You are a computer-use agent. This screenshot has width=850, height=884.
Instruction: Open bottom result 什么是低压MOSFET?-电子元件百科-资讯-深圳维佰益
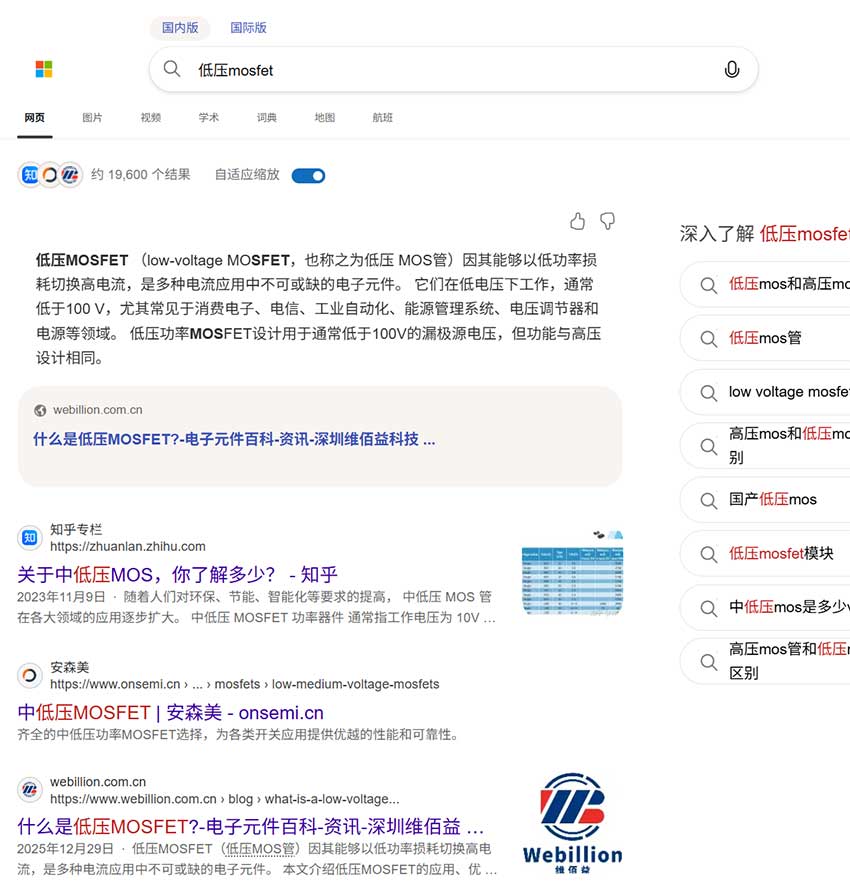click(250, 826)
